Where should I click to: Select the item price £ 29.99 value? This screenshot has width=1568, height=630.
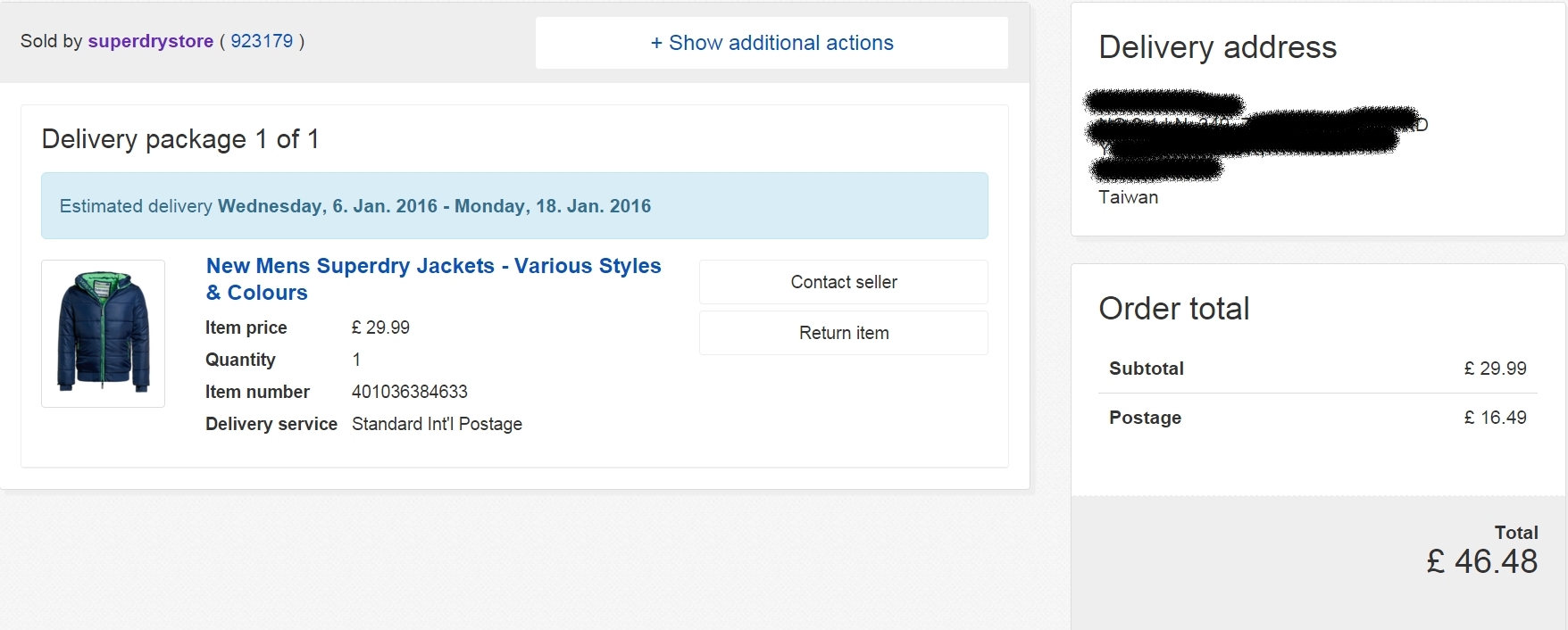380,327
